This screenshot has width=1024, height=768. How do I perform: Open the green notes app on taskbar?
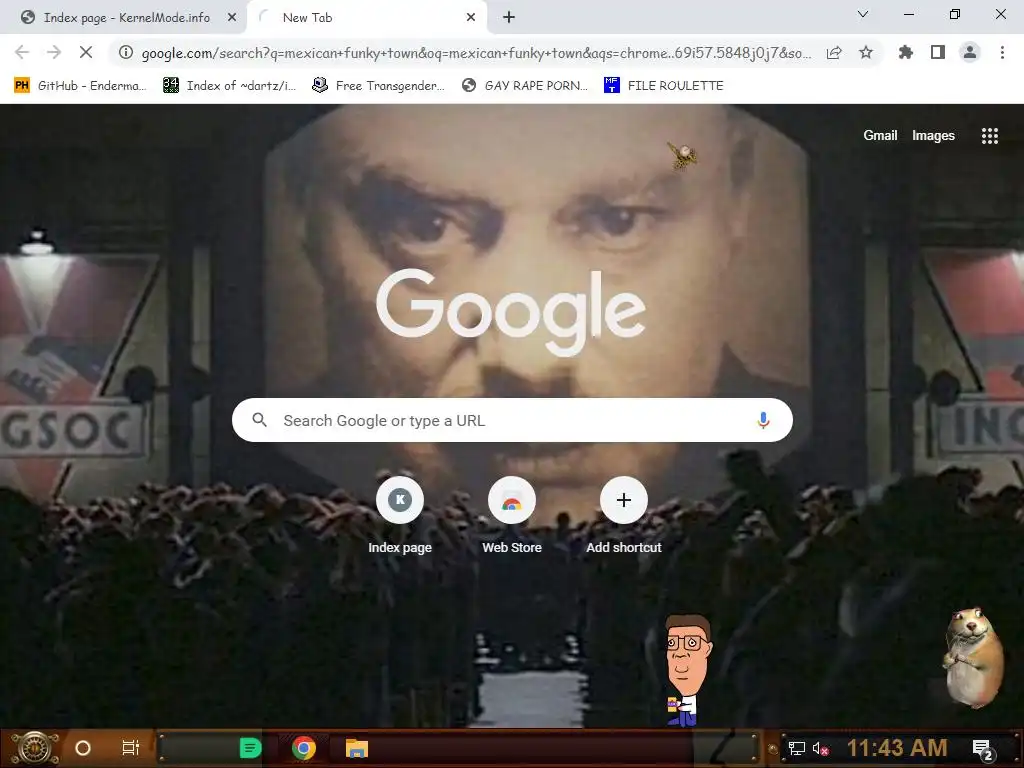point(251,748)
